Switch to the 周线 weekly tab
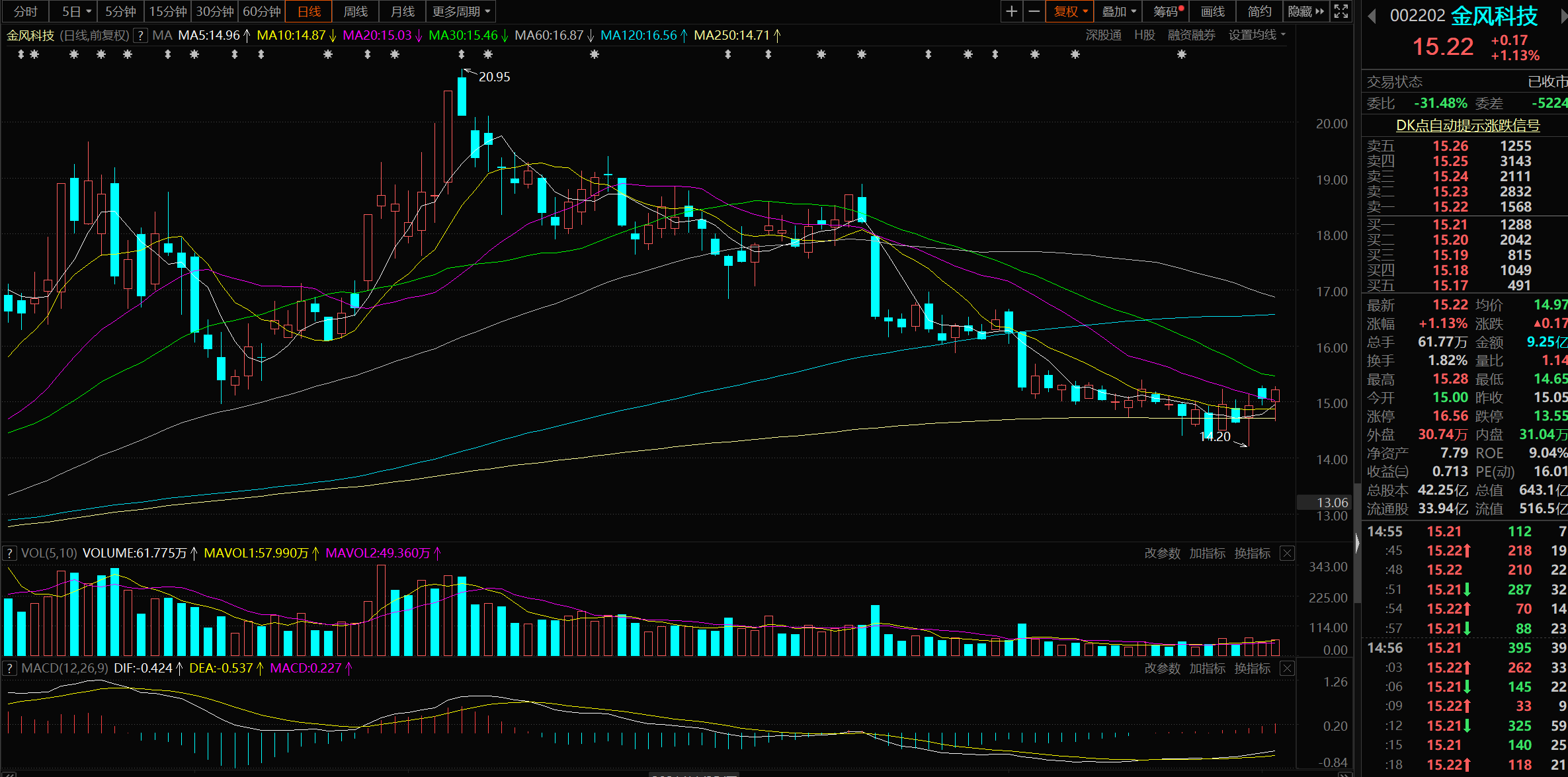 [x=356, y=11]
